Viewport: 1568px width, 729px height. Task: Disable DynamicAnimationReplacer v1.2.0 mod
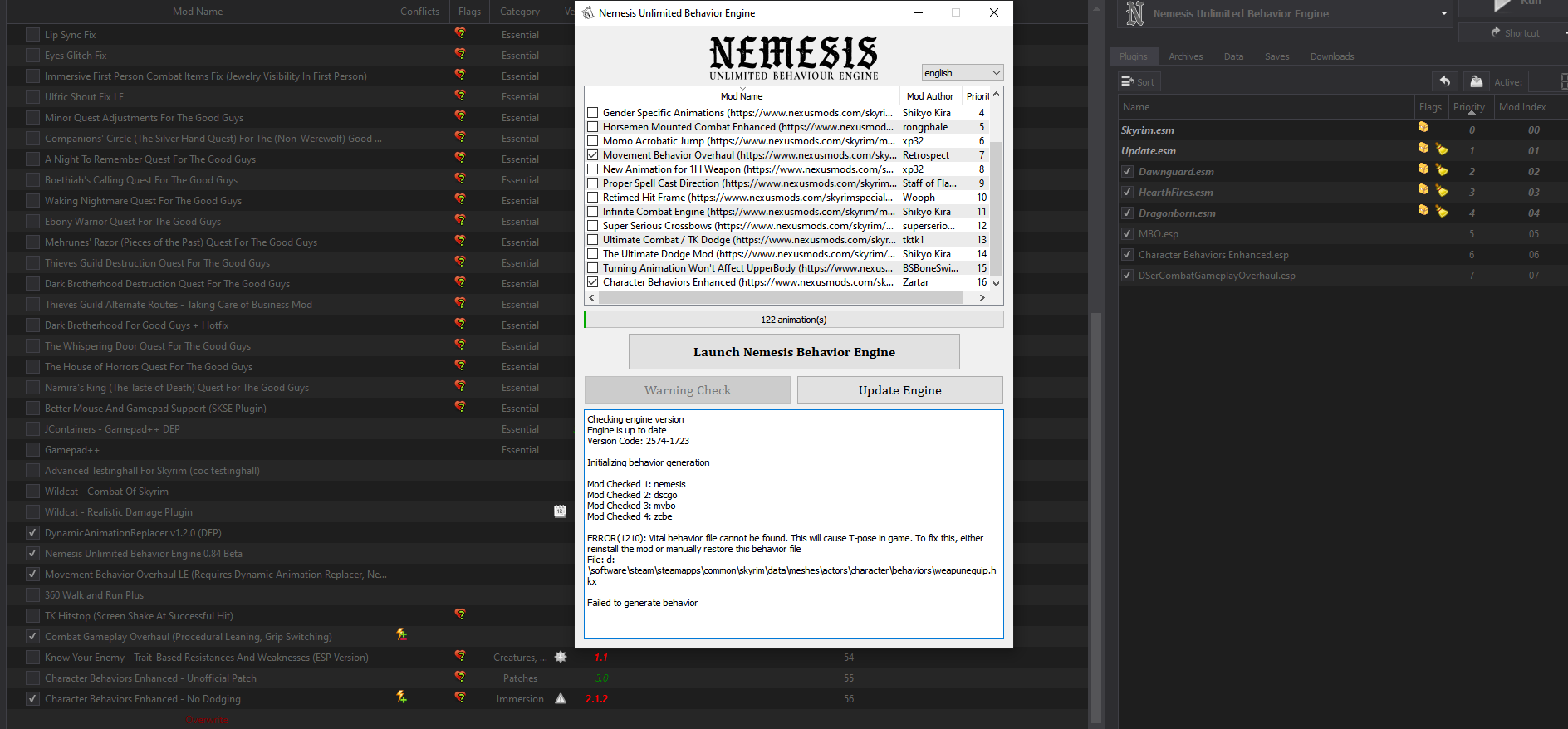(x=32, y=533)
